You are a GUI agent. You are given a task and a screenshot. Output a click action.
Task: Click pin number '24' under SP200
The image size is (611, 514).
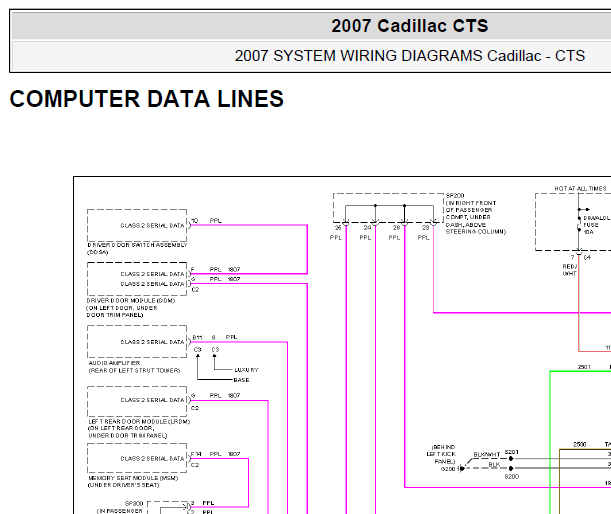point(367,228)
